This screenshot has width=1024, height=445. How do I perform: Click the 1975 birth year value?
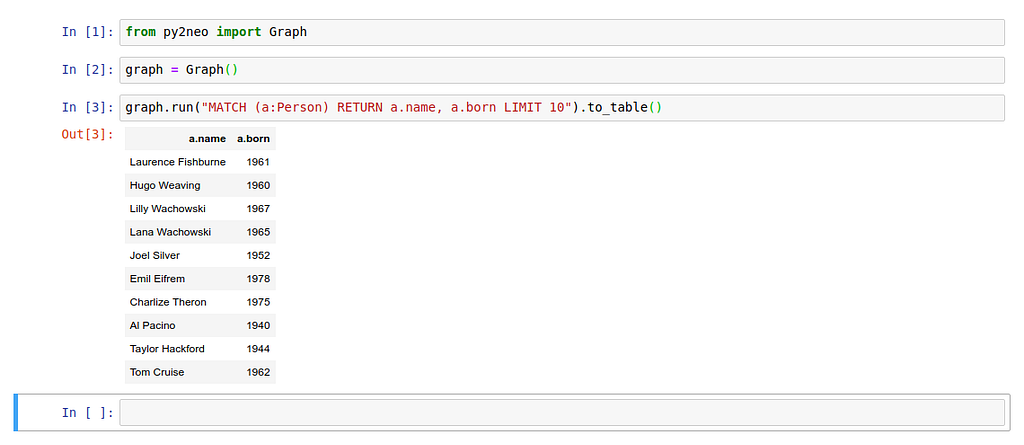258,302
